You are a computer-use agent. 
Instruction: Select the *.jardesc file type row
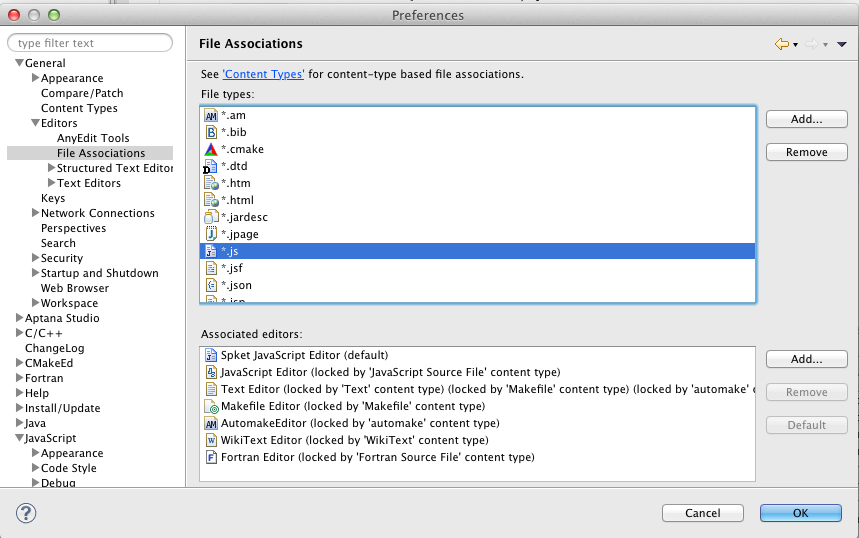coord(478,217)
